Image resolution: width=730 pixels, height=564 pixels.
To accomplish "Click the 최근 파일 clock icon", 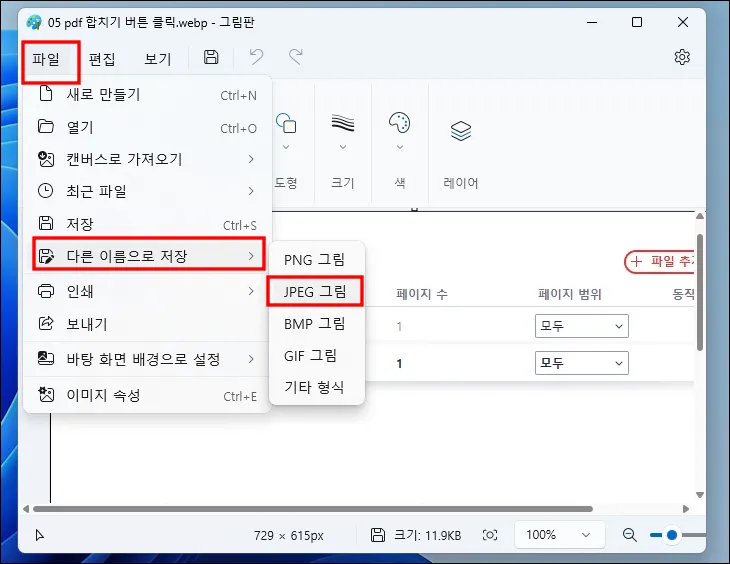I will coord(45,190).
